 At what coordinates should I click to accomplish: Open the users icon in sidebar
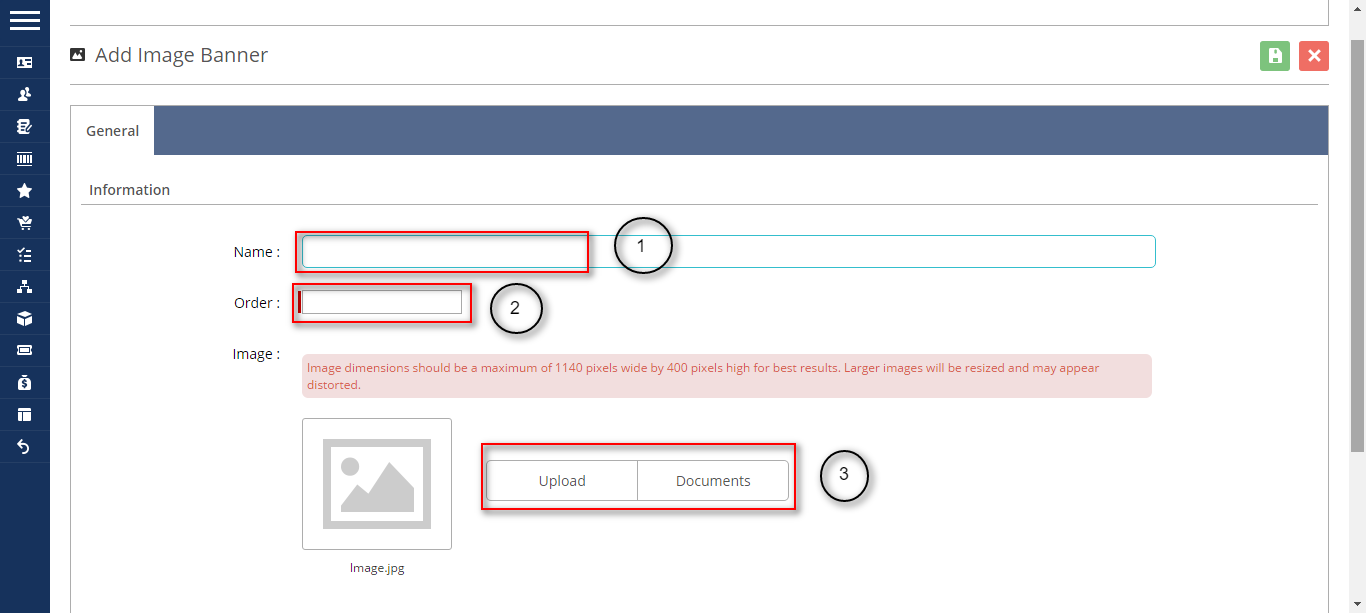click(x=24, y=94)
